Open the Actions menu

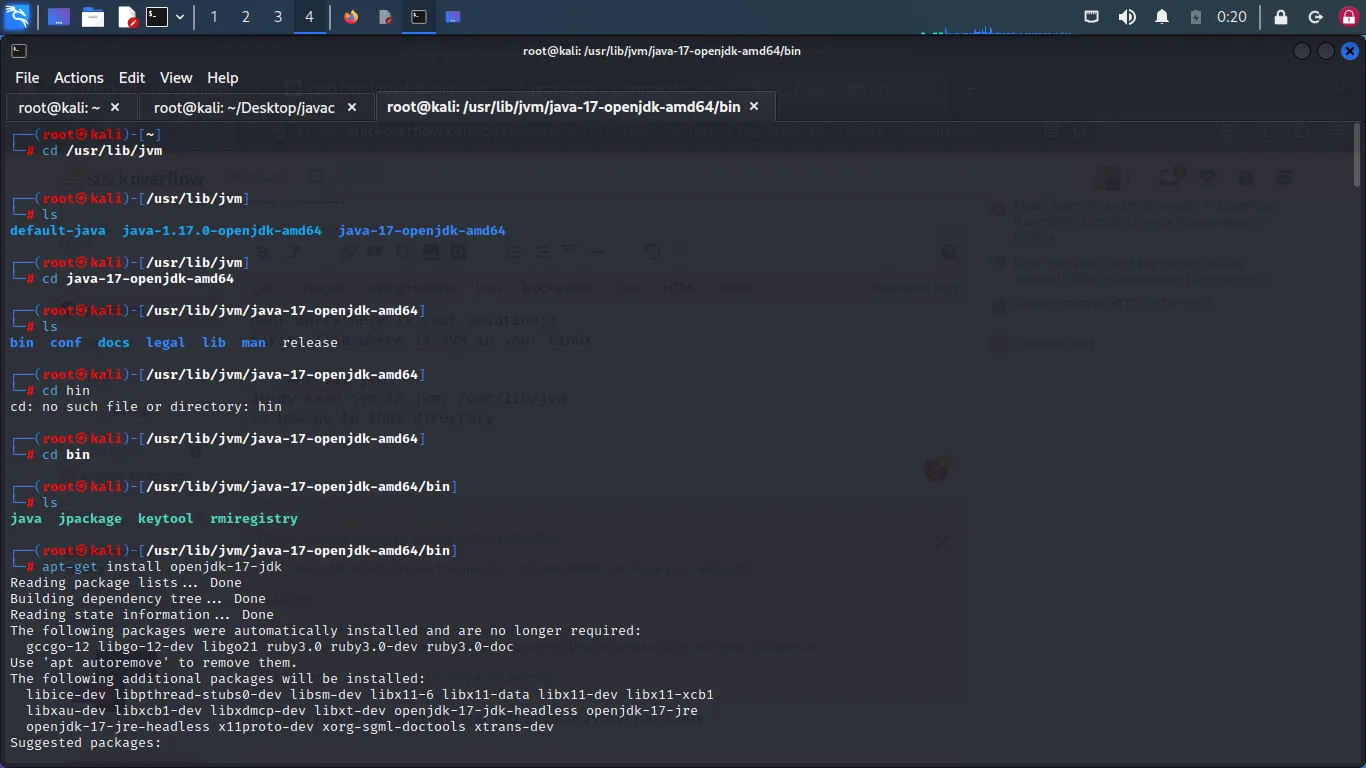79,78
